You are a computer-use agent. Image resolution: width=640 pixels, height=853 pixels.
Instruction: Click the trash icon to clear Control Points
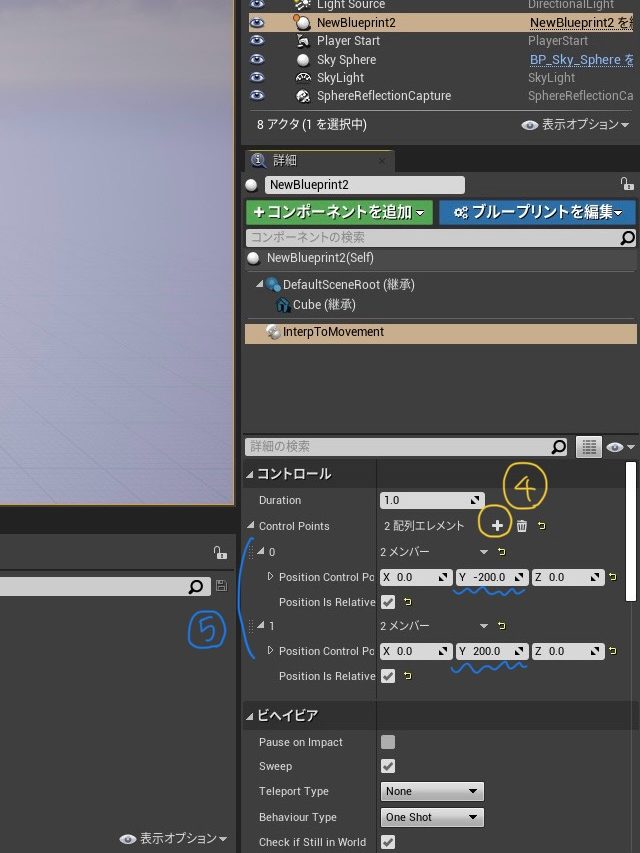tap(521, 526)
